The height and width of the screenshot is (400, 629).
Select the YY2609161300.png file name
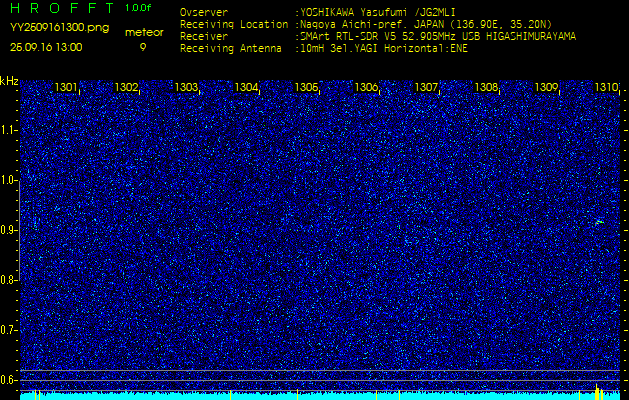(x=59, y=29)
